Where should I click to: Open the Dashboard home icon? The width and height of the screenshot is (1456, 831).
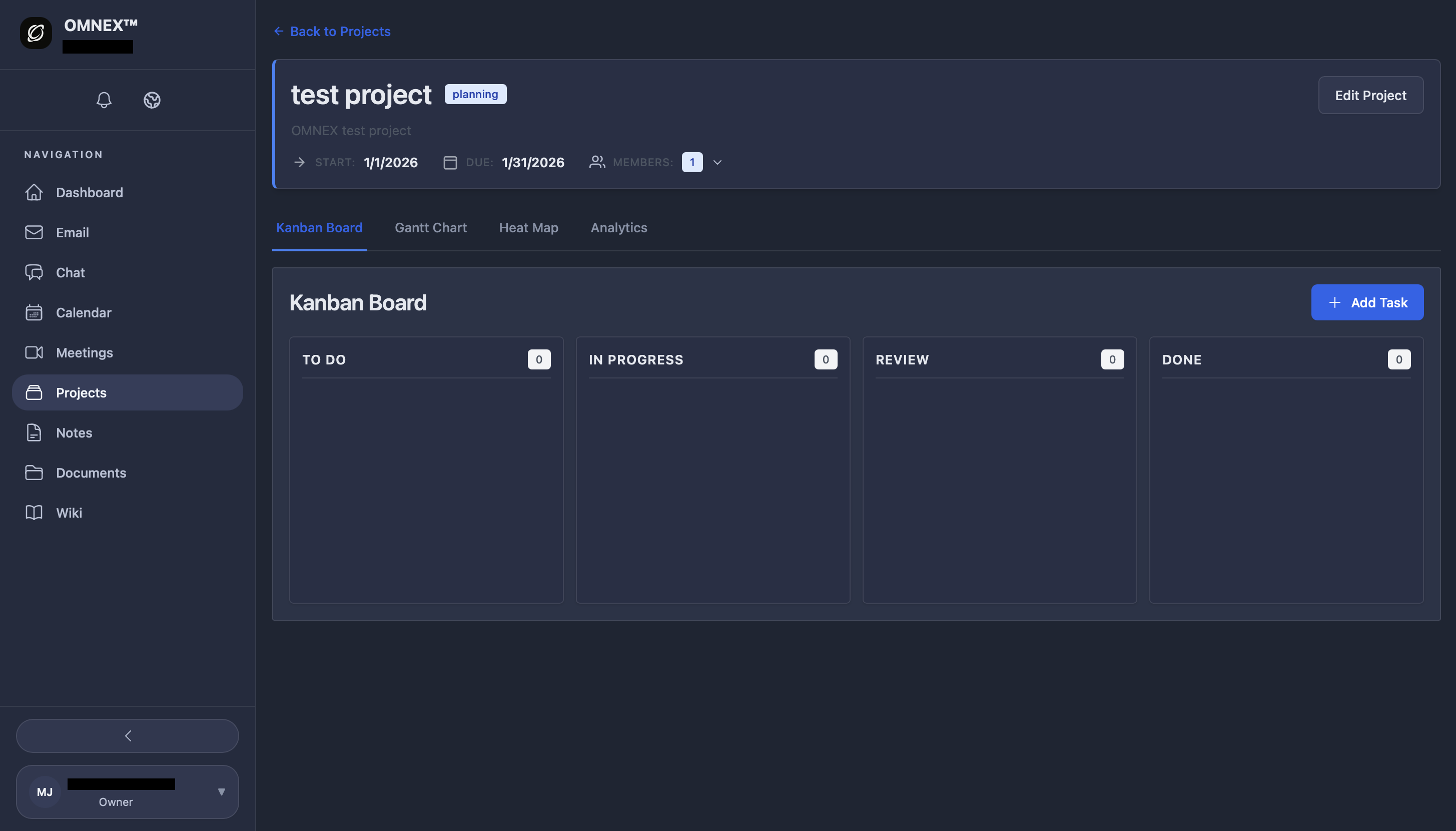[34, 192]
